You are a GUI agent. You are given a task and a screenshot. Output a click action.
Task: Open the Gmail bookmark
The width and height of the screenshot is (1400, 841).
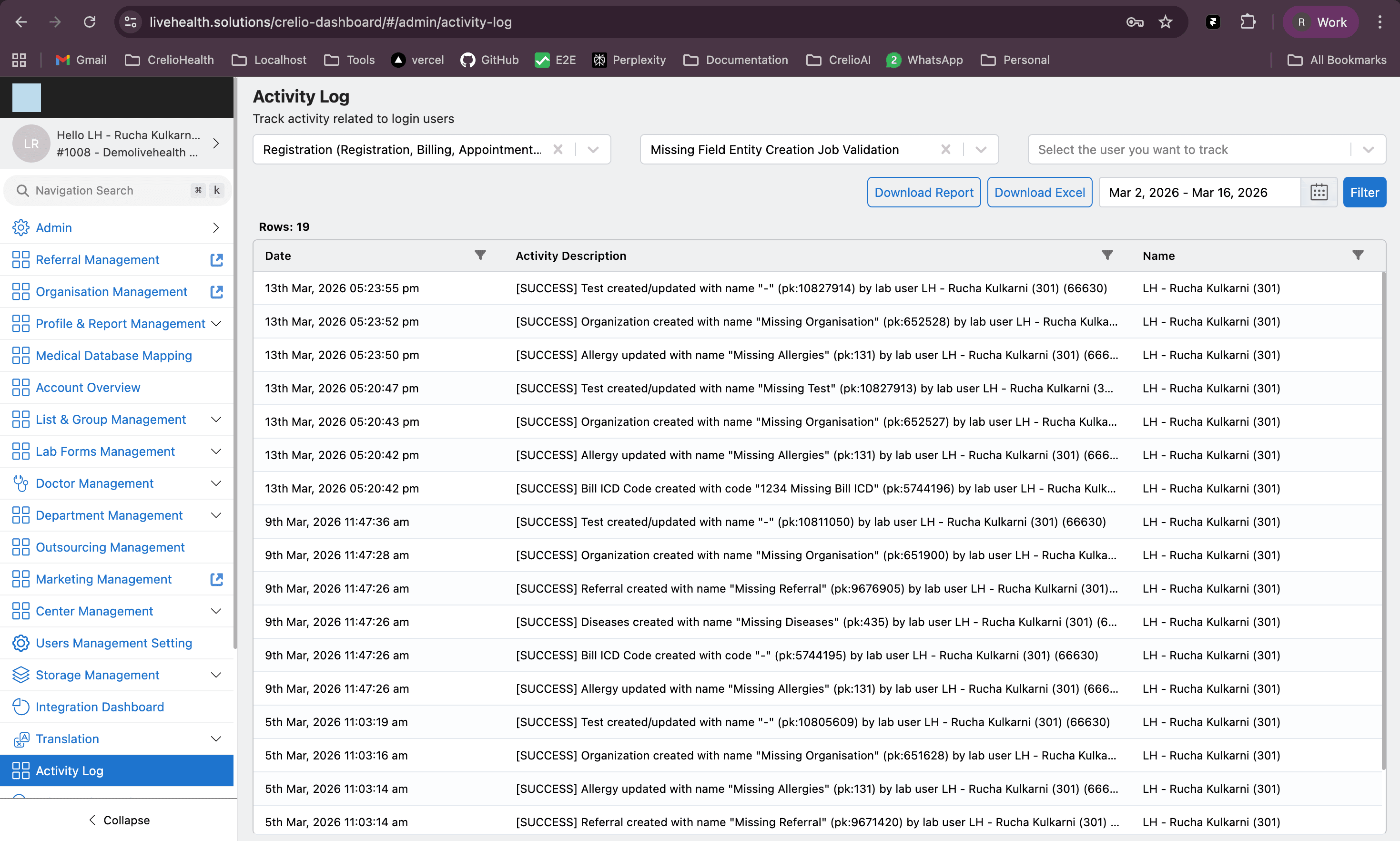(x=81, y=60)
